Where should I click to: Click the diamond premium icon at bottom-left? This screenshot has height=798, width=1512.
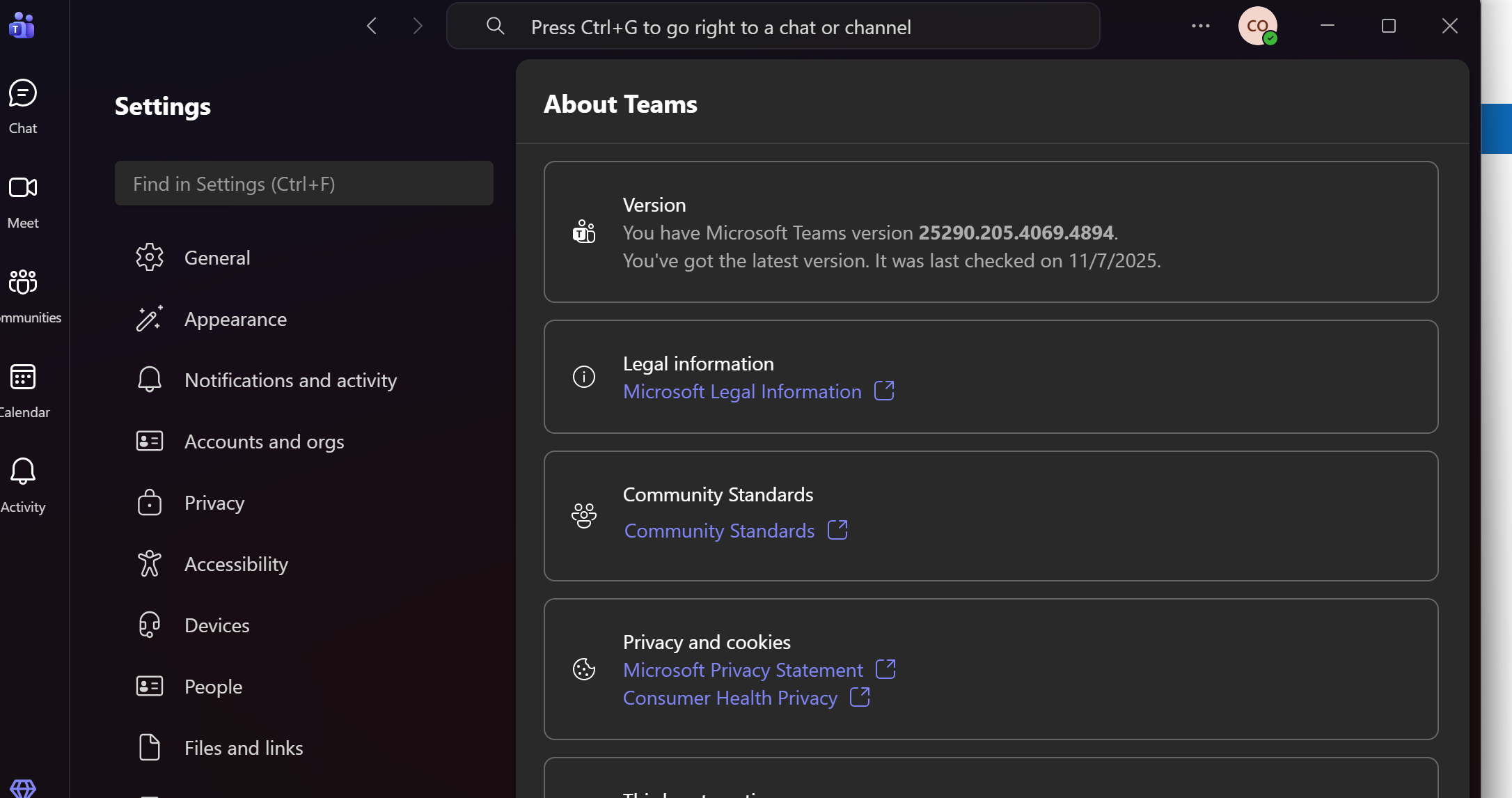tap(23, 788)
